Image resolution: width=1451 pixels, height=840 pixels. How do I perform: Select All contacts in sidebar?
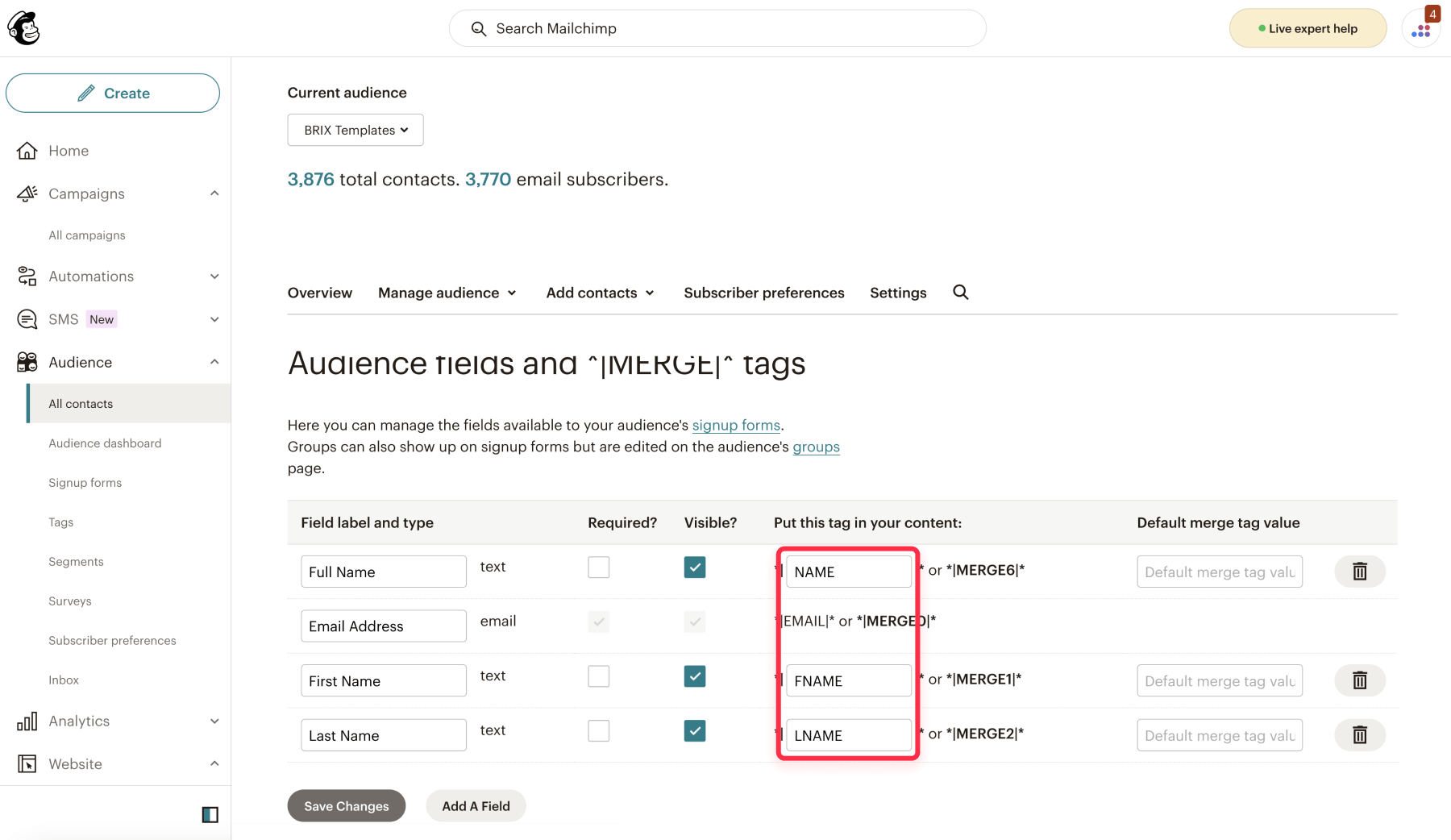click(x=129, y=403)
